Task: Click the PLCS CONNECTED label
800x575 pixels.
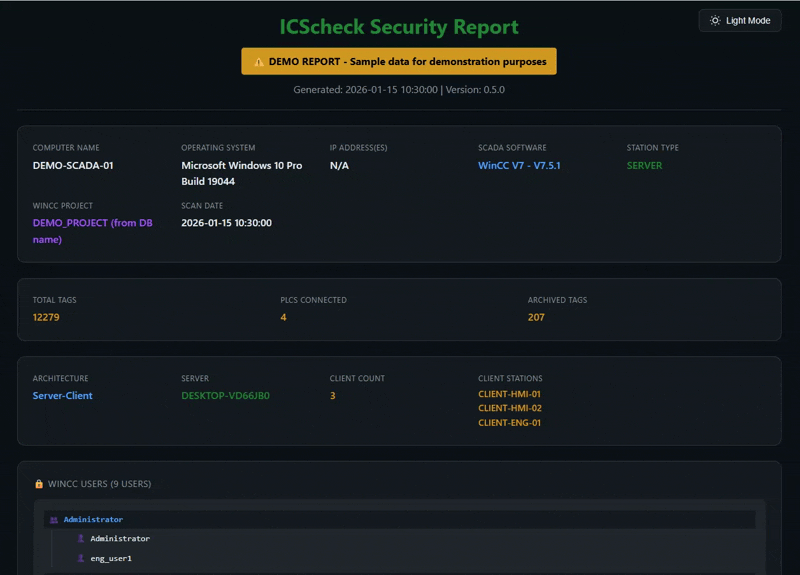Action: [313, 300]
